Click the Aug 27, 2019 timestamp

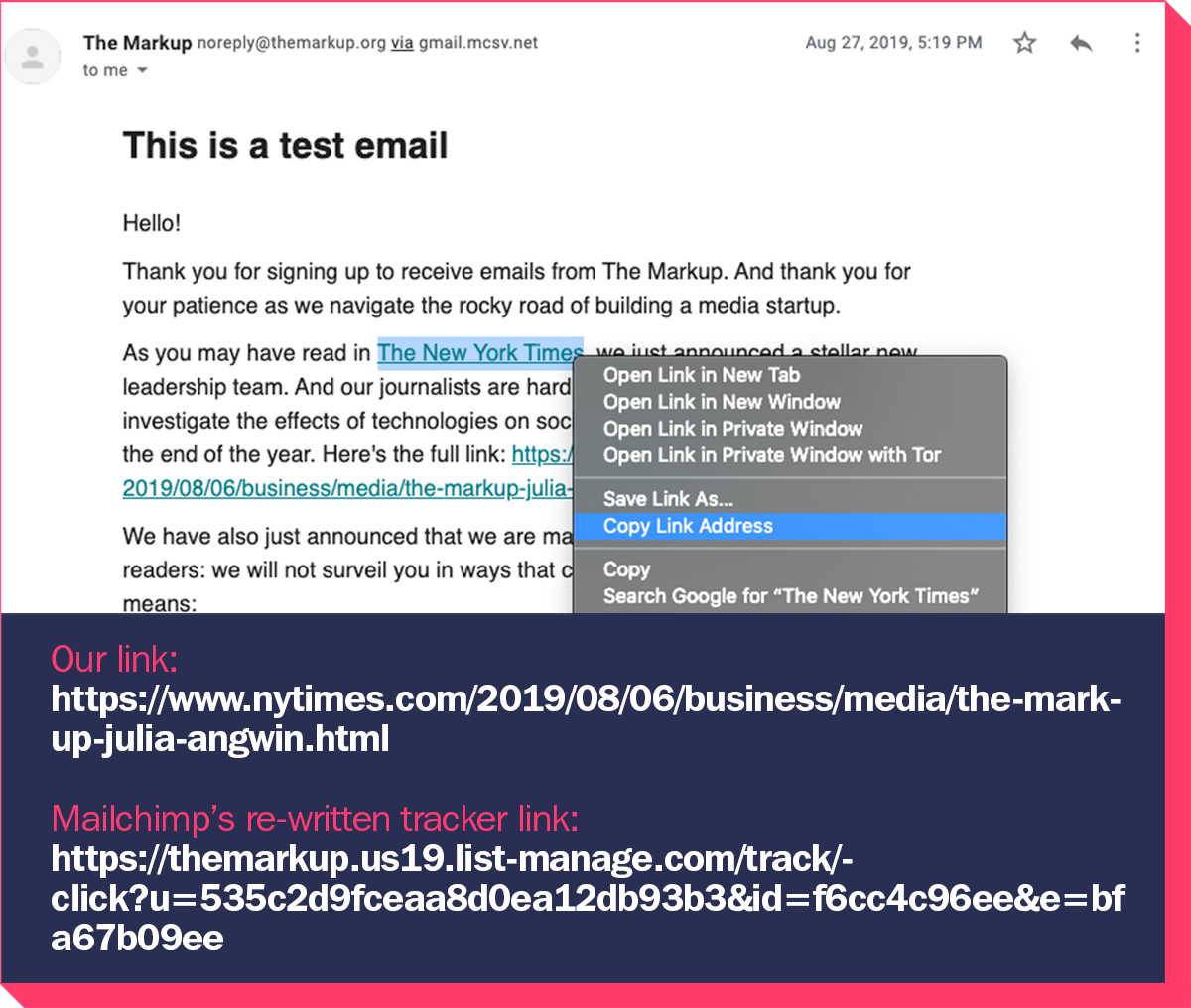(893, 42)
